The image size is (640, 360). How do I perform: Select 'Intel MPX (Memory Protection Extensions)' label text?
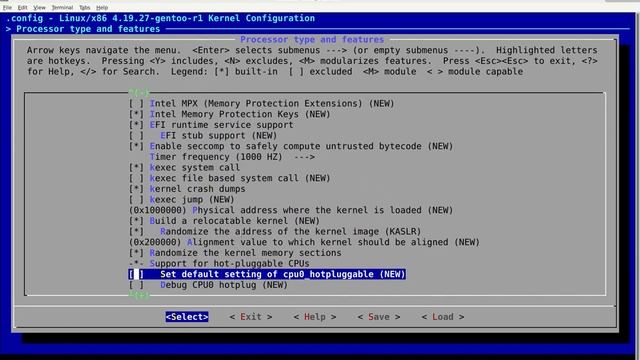pos(256,103)
